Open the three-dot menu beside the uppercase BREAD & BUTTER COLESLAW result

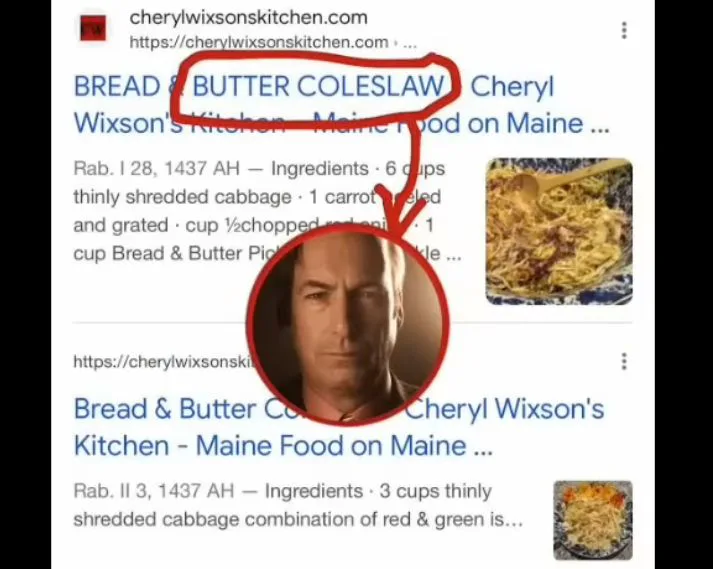624,30
